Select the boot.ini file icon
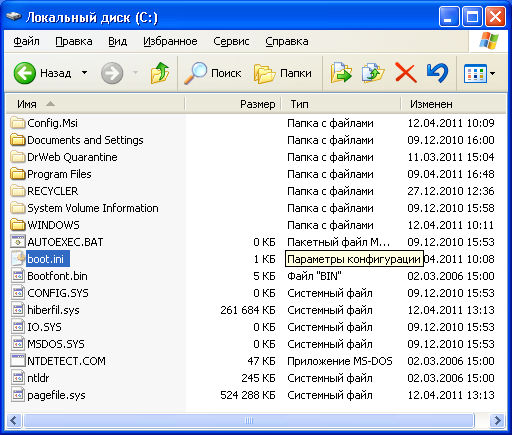The width and height of the screenshot is (512, 435). coord(18,259)
